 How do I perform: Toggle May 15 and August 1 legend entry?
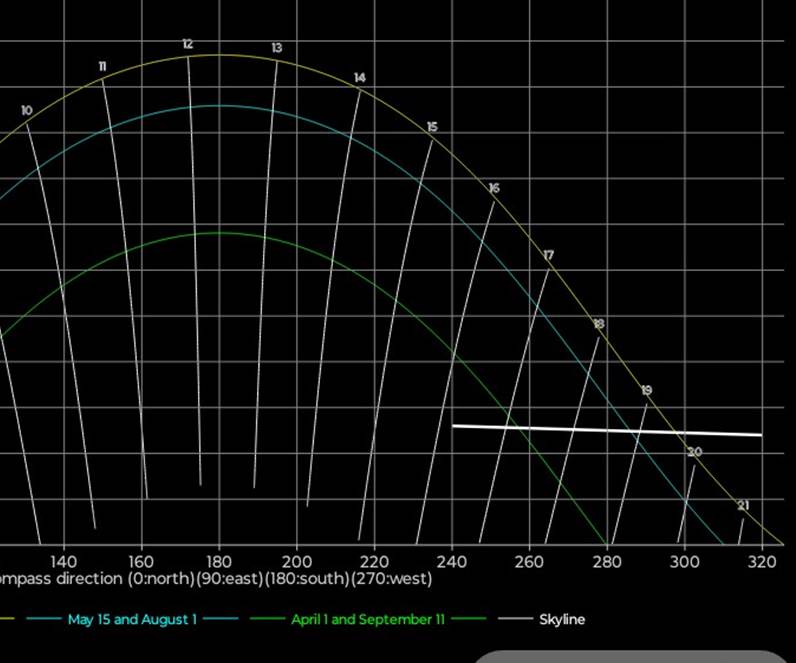[x=132, y=620]
